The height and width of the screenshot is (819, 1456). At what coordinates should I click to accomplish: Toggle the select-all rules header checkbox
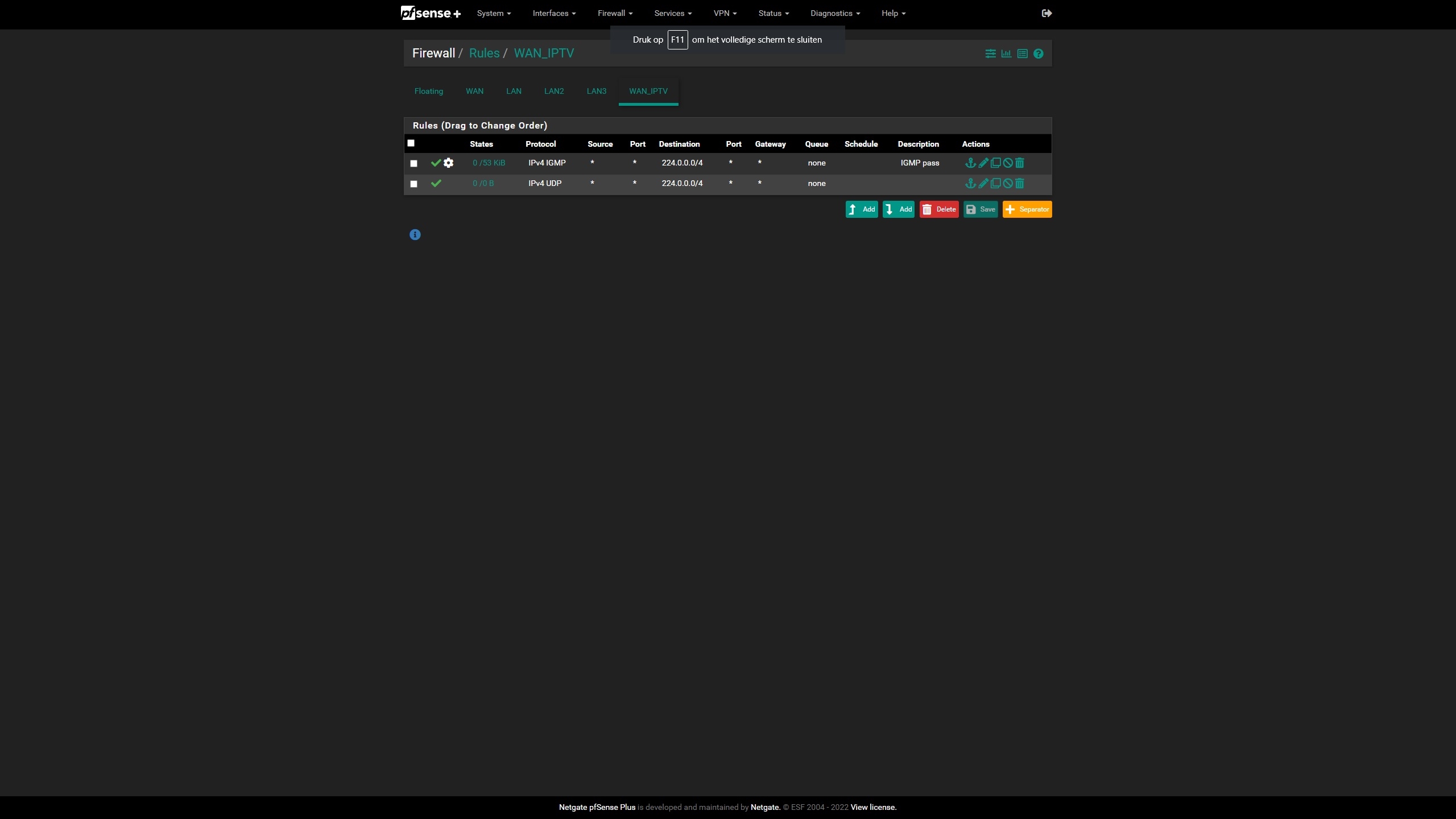click(411, 143)
